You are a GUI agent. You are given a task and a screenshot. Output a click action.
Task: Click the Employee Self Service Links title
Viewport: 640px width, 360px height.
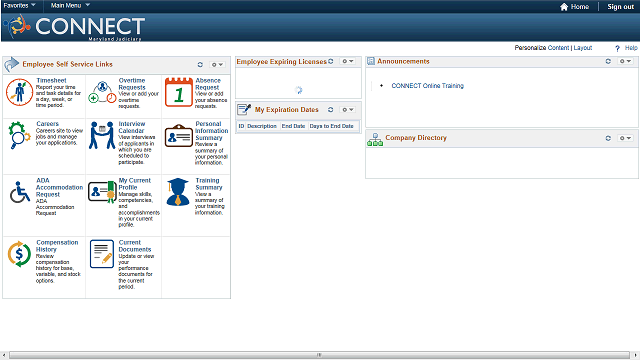67,64
